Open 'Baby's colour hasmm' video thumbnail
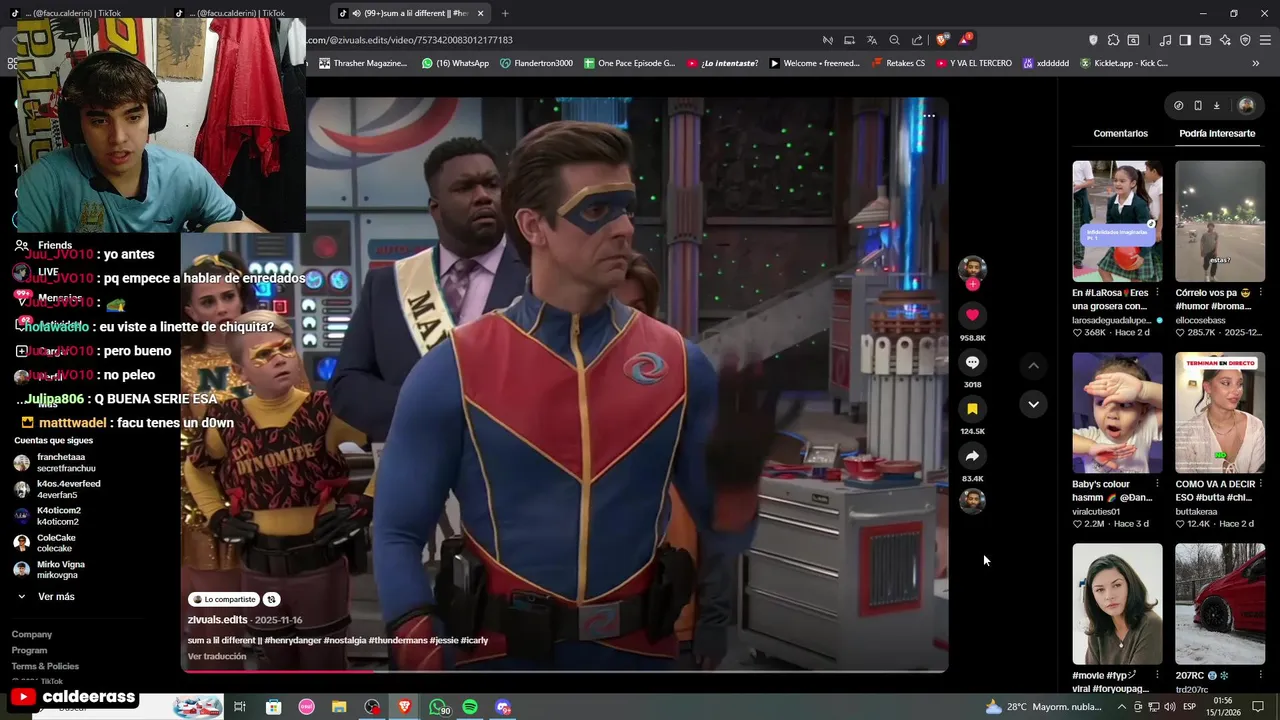Image resolution: width=1280 pixels, height=720 pixels. click(x=1117, y=412)
